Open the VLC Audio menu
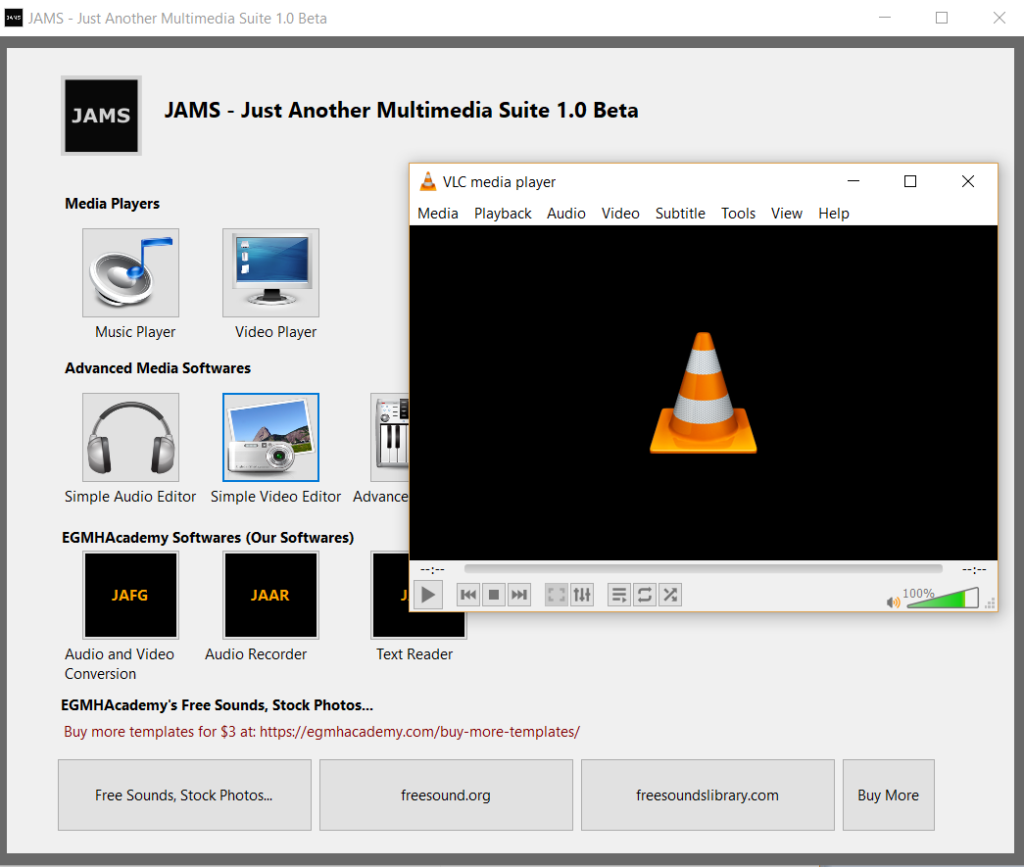The width and height of the screenshot is (1024, 867). click(x=566, y=213)
